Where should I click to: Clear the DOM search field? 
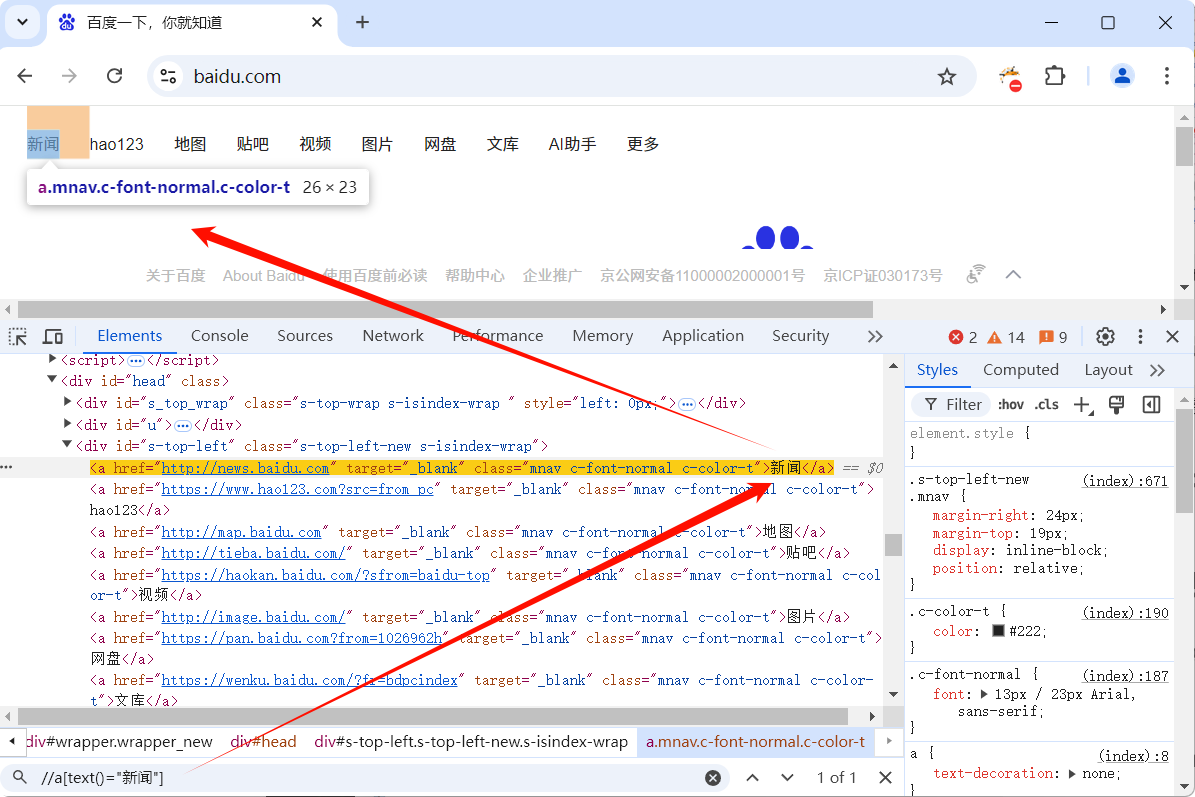point(713,778)
